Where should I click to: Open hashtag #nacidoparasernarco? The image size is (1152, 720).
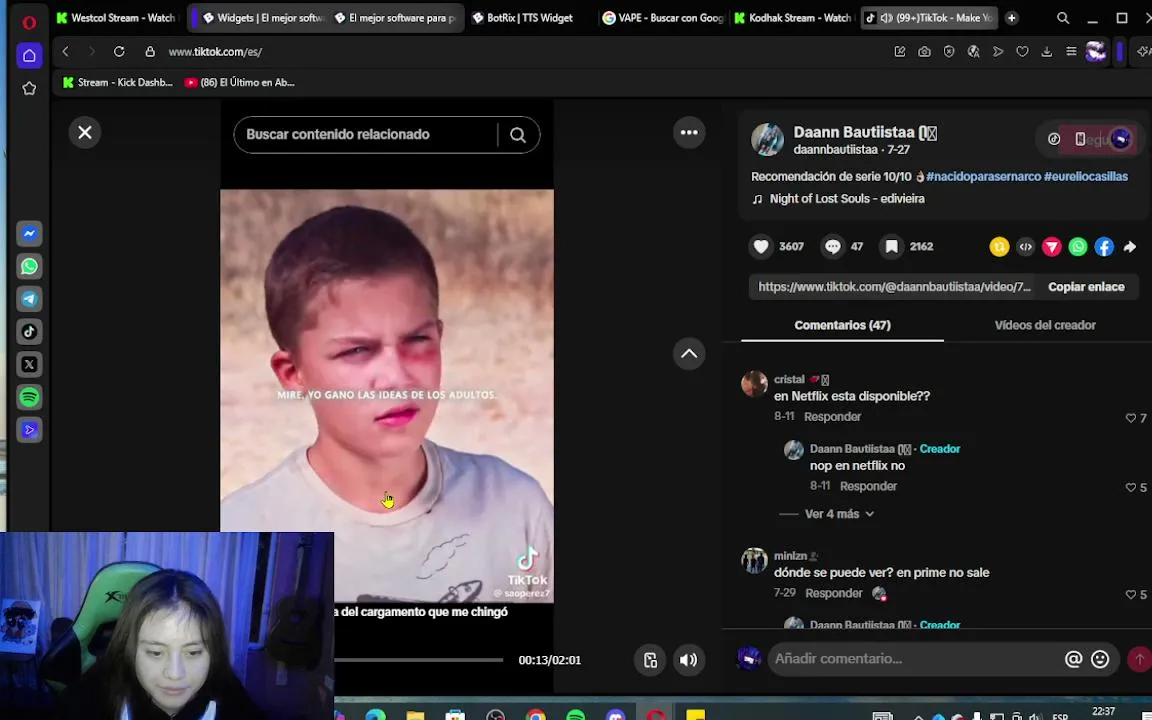983,176
